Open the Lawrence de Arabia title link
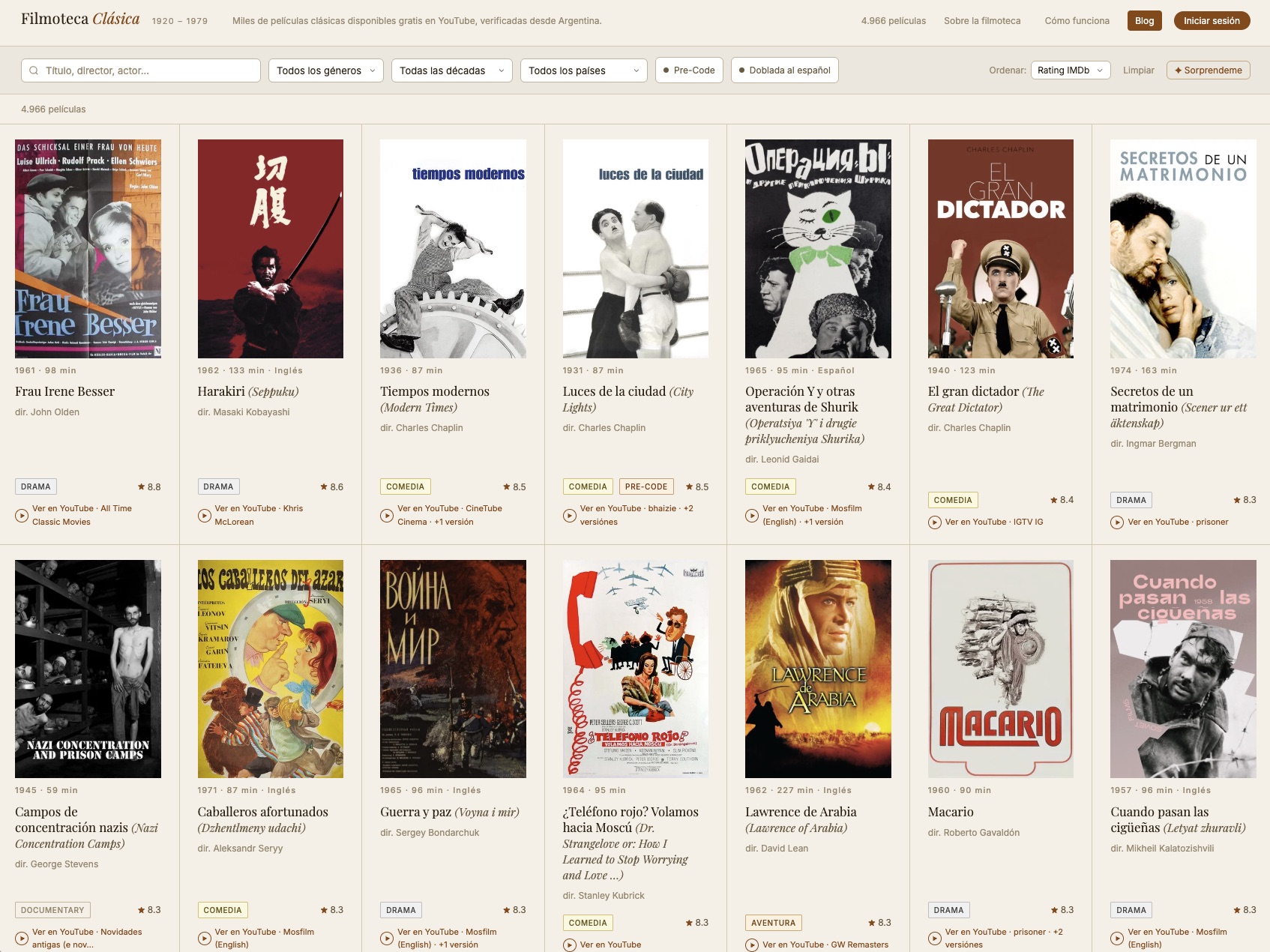This screenshot has height=952, width=1270. tap(801, 820)
